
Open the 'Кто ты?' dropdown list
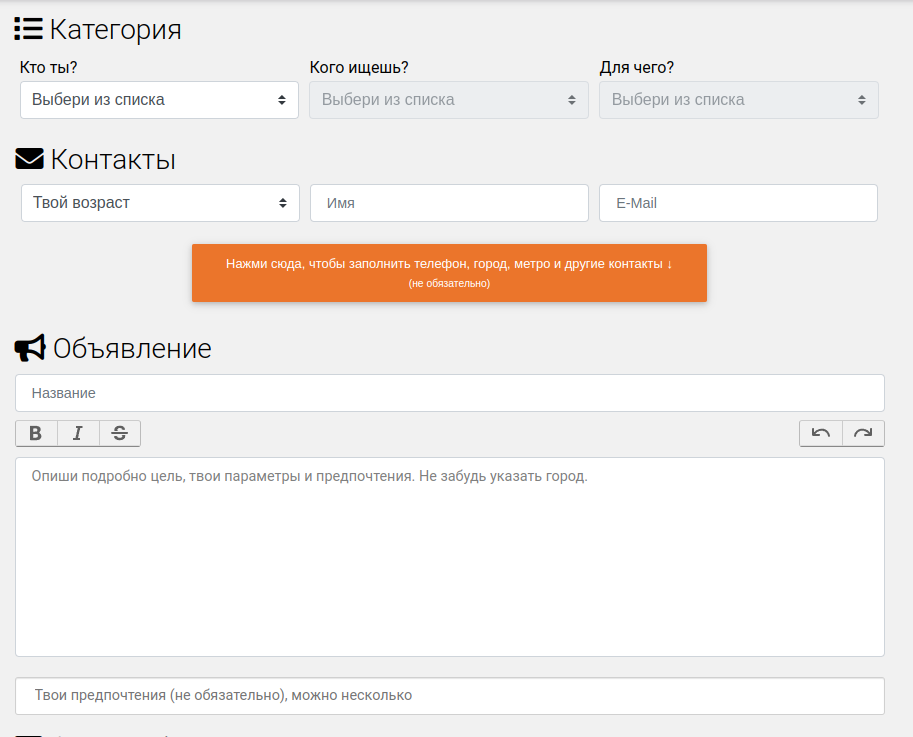(160, 100)
